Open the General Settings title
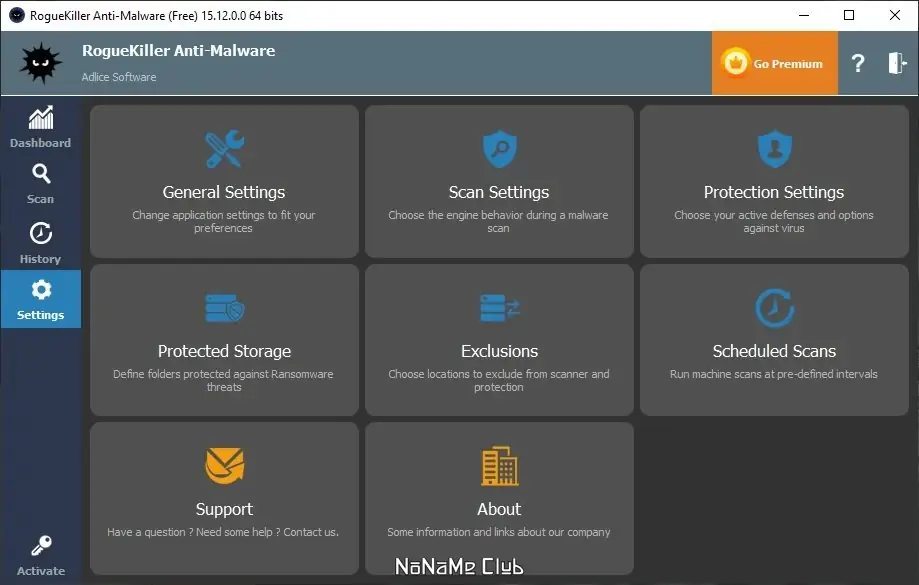 (224, 192)
